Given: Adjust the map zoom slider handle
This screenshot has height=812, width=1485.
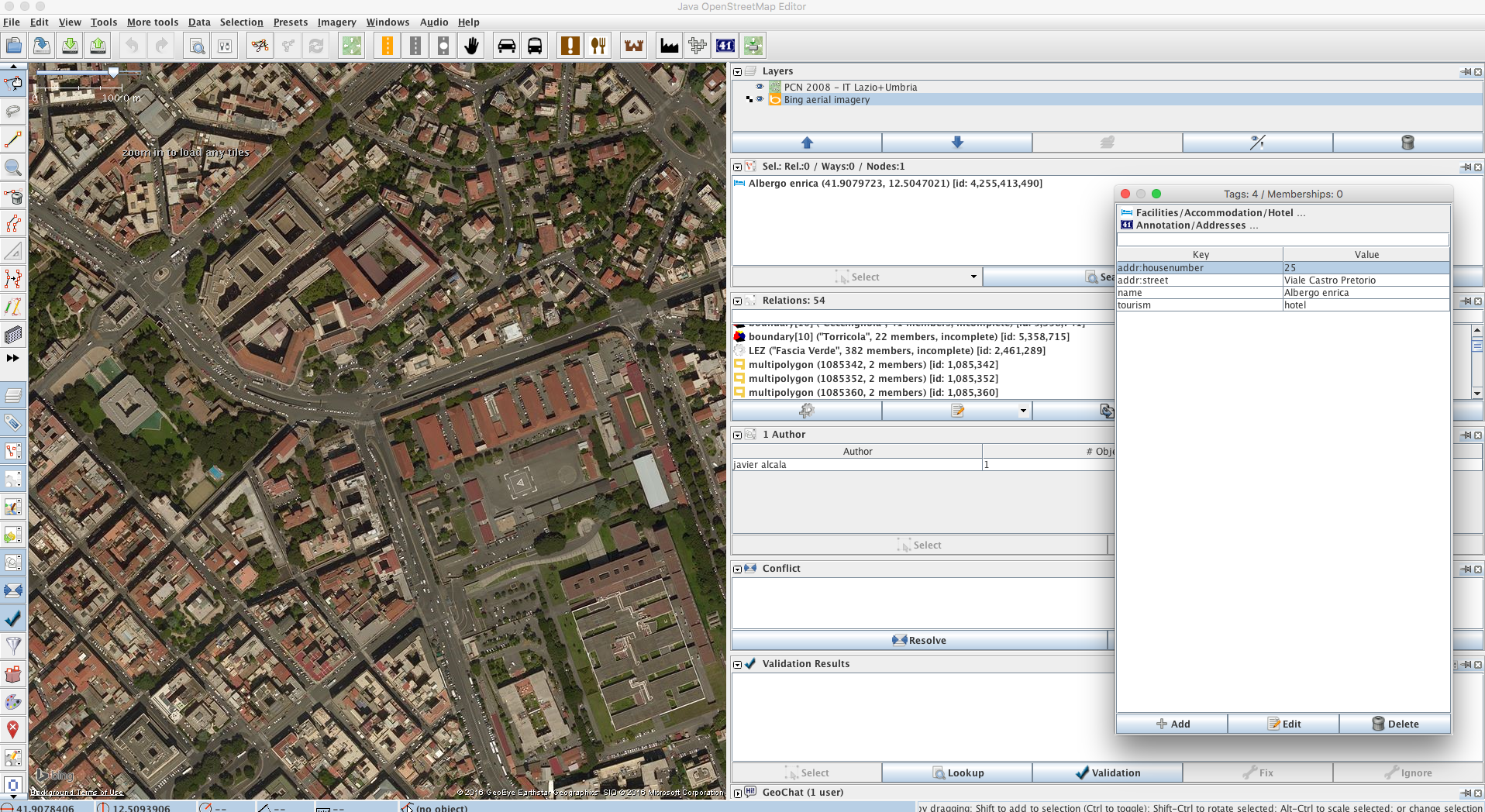Looking at the screenshot, I should click(x=114, y=72).
